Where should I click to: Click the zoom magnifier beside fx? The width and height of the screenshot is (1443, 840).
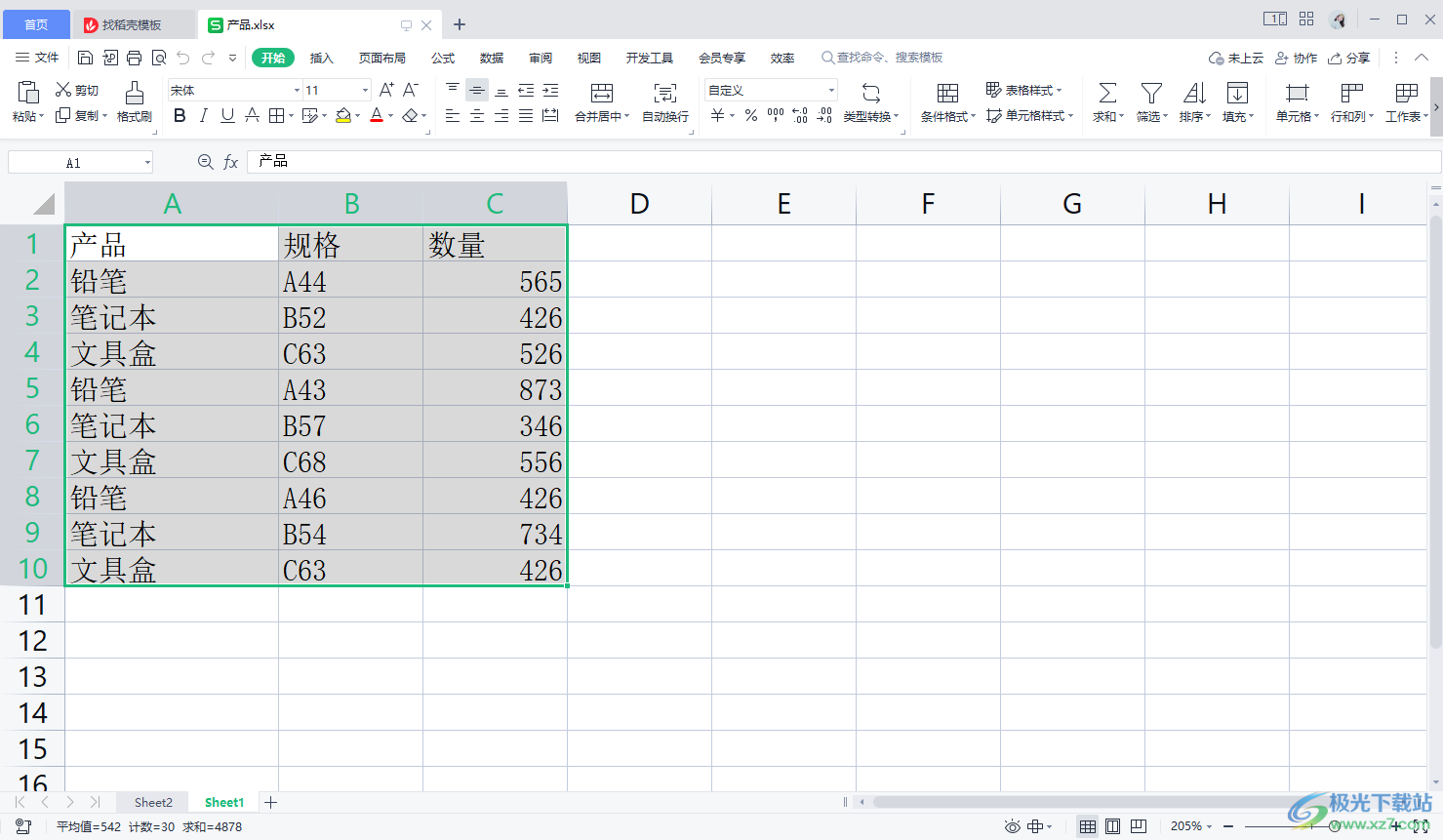205,162
